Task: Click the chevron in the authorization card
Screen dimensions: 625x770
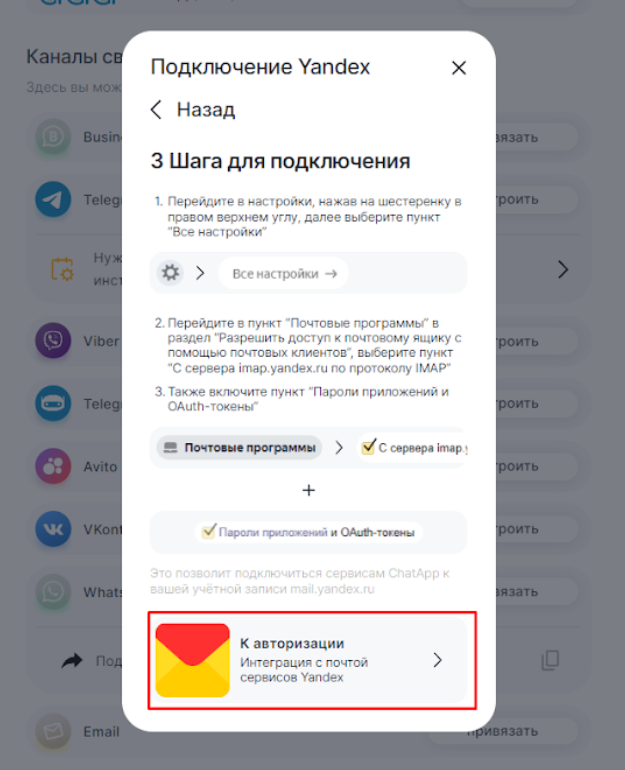Action: click(437, 660)
